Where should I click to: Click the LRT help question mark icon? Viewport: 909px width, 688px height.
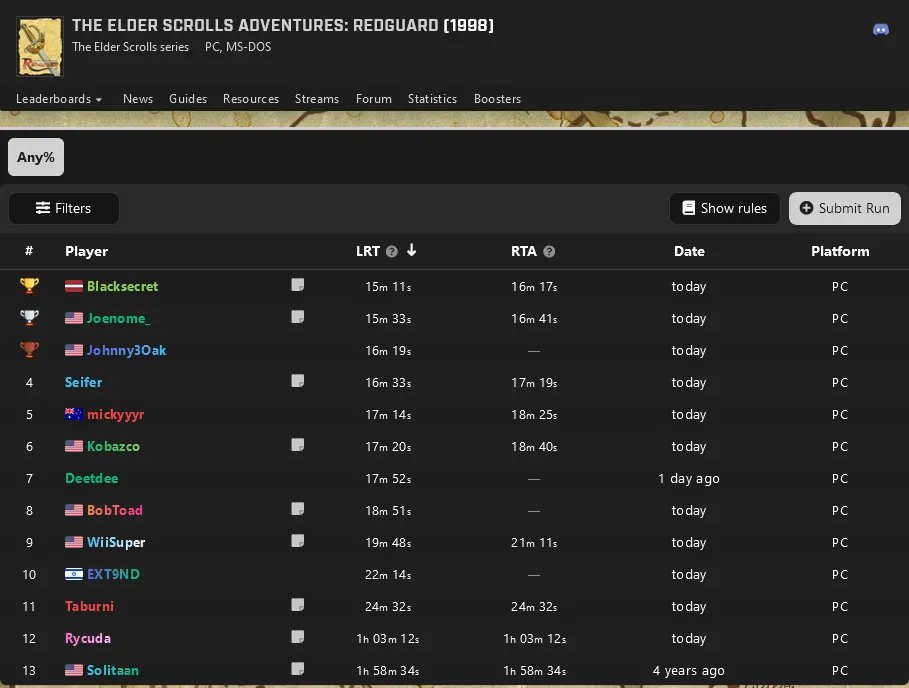pyautogui.click(x=392, y=252)
